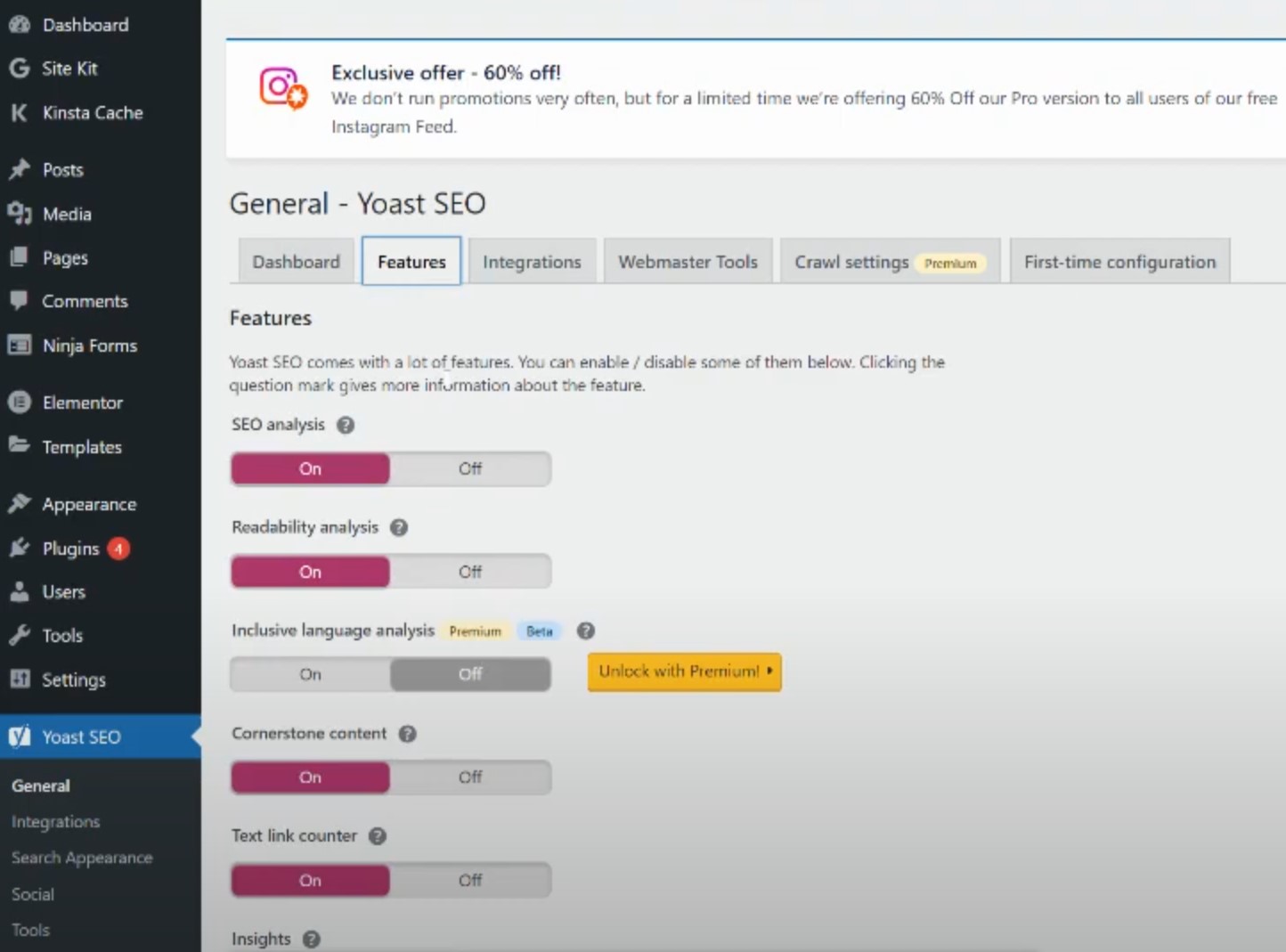Click the Pages icon in sidebar
Viewport: 1286px width, 952px height.
pyautogui.click(x=20, y=257)
